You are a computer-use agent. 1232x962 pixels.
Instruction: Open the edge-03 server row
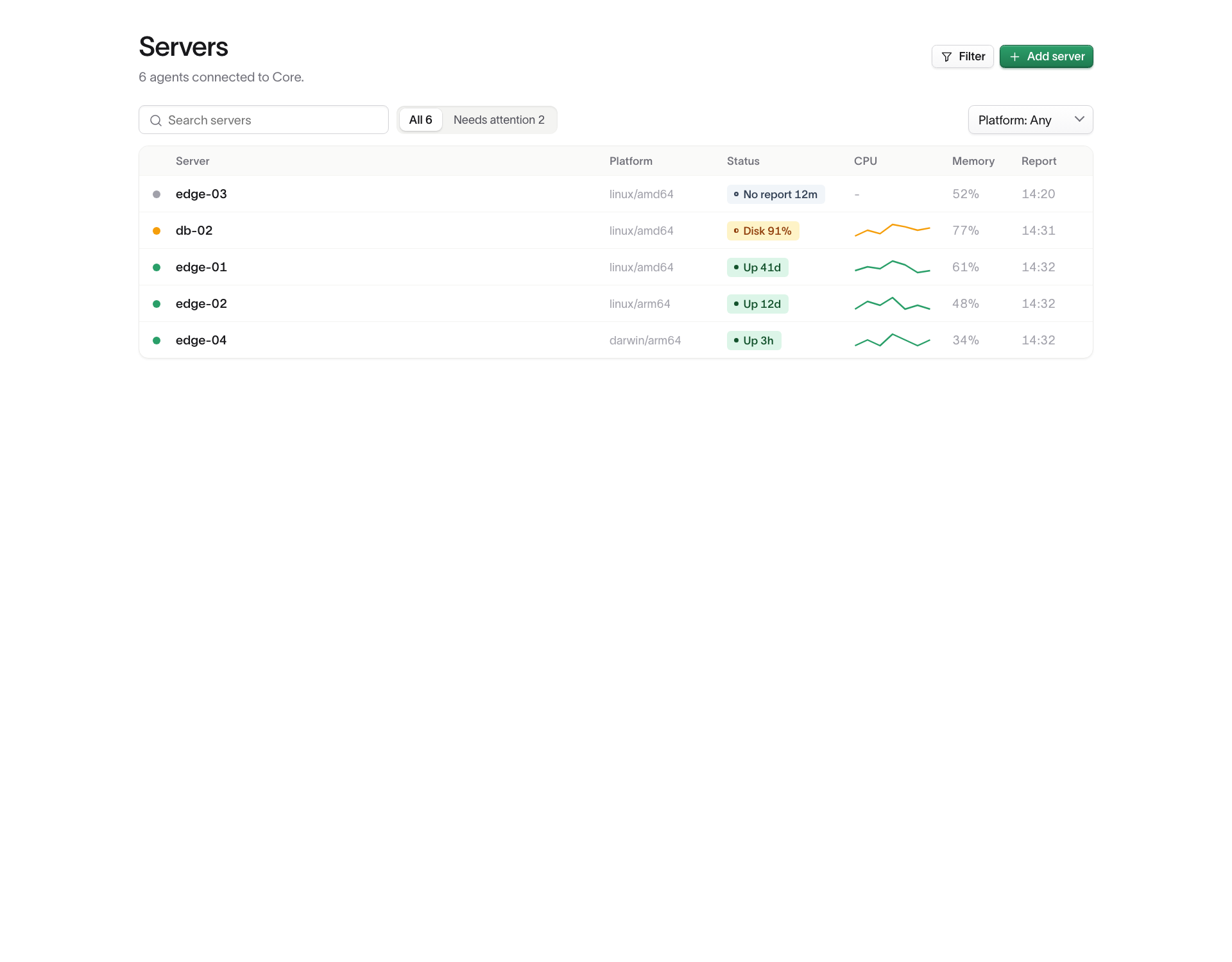coord(616,194)
